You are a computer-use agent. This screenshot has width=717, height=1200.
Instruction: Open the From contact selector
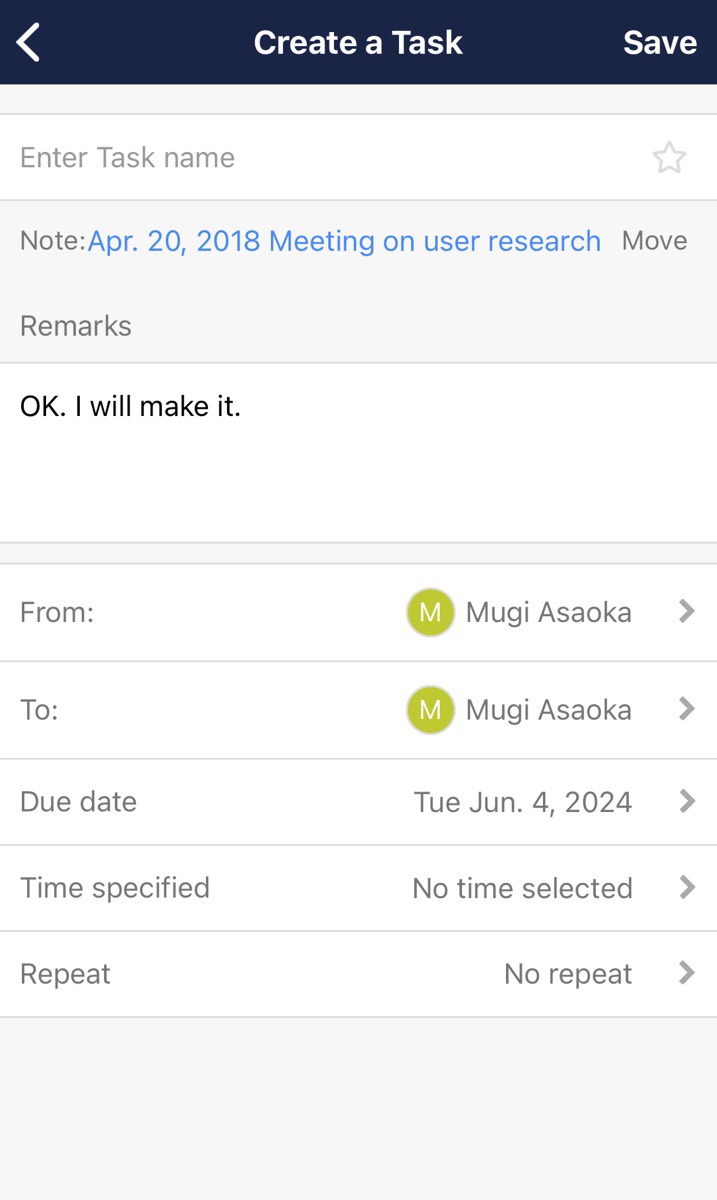(688, 612)
